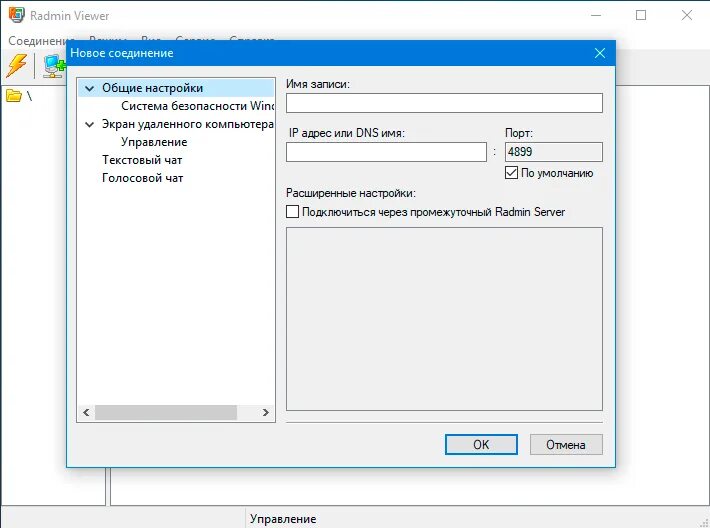Collapse the 'Общие настройки' tree node

coord(90,88)
